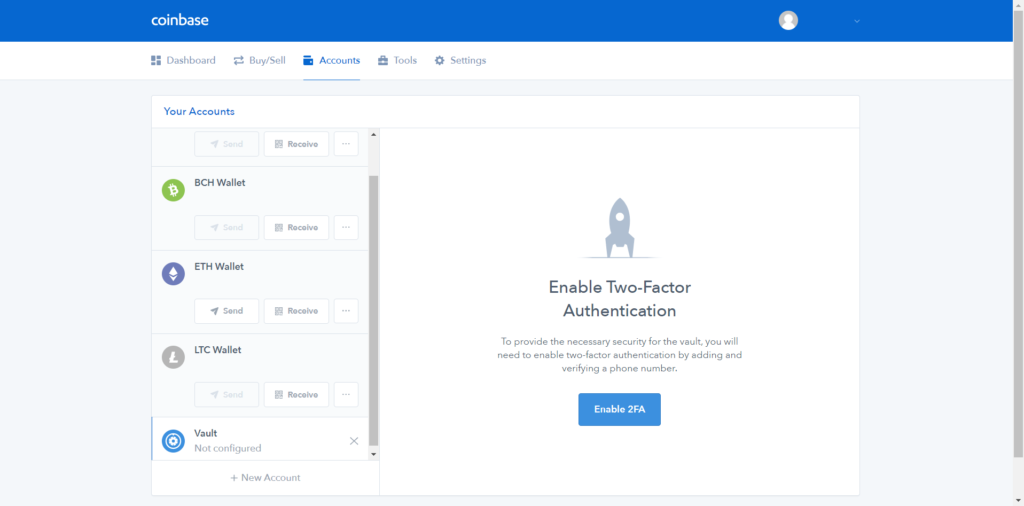
Task: Go to the Dashboard tab
Action: pyautogui.click(x=183, y=61)
